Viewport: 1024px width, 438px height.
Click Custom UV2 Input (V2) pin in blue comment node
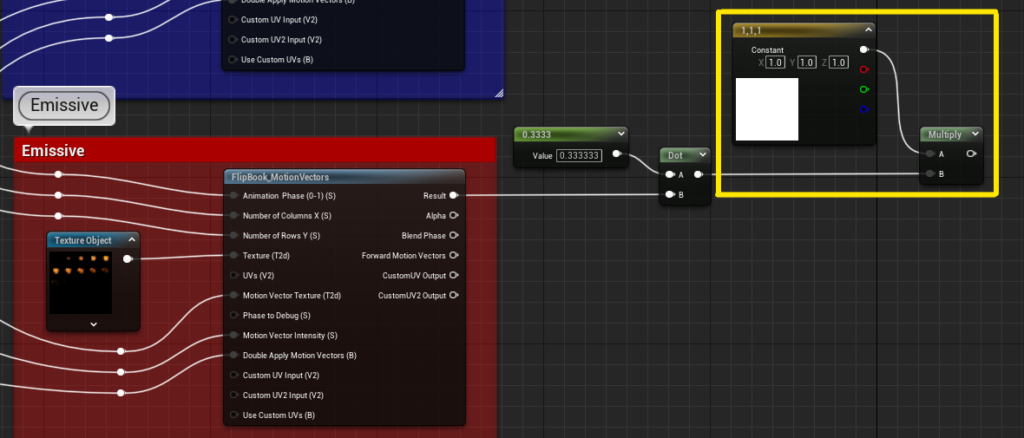232,40
